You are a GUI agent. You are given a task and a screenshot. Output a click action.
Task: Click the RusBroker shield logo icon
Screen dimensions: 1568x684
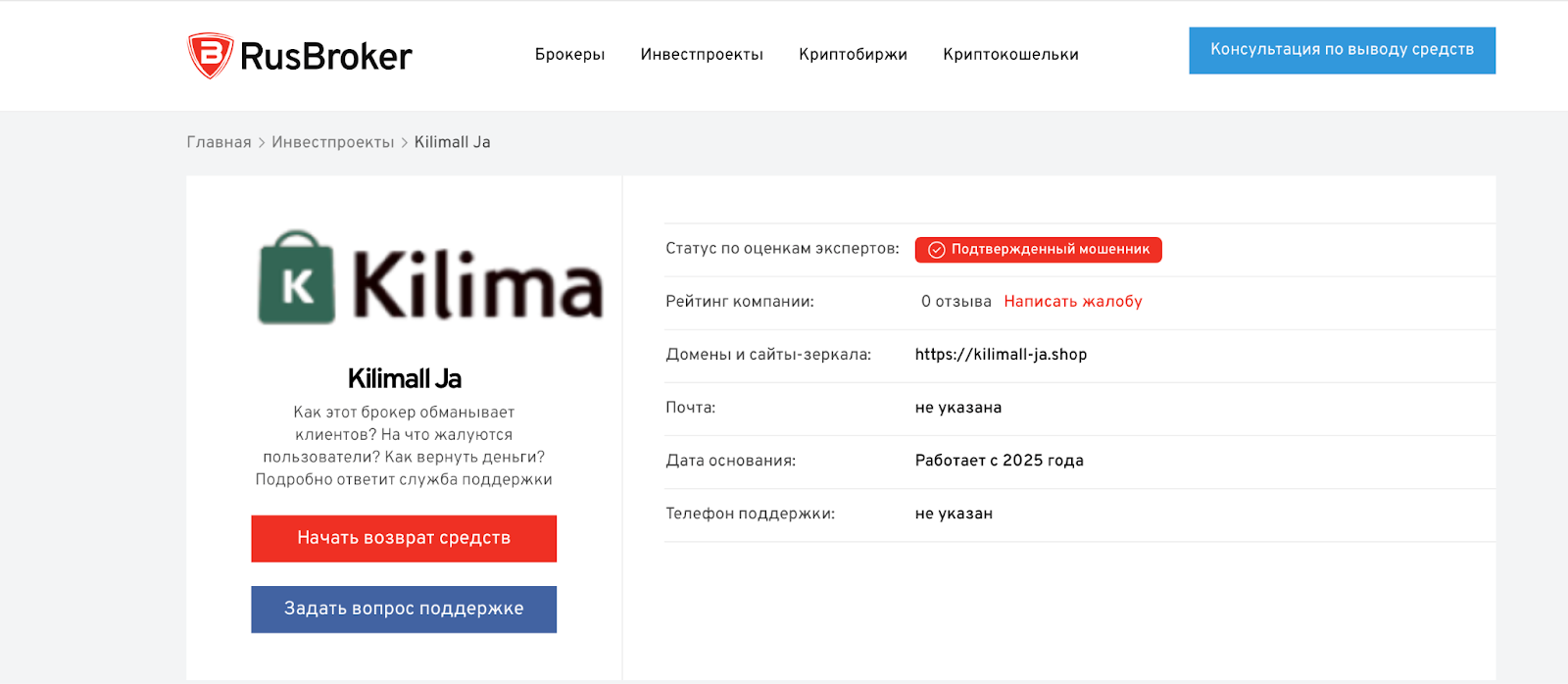(210, 55)
